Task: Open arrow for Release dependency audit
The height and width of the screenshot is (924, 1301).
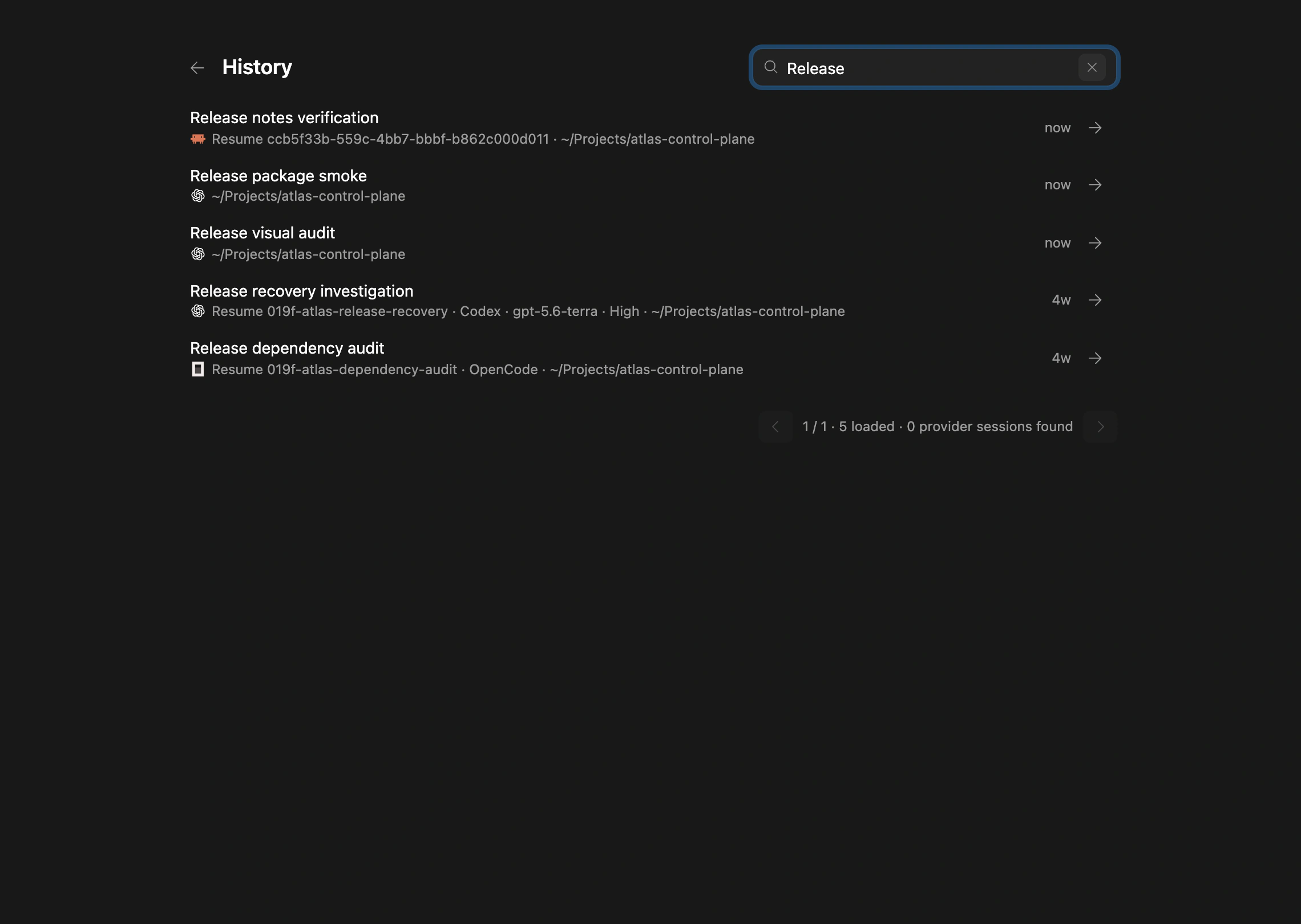Action: pos(1095,358)
